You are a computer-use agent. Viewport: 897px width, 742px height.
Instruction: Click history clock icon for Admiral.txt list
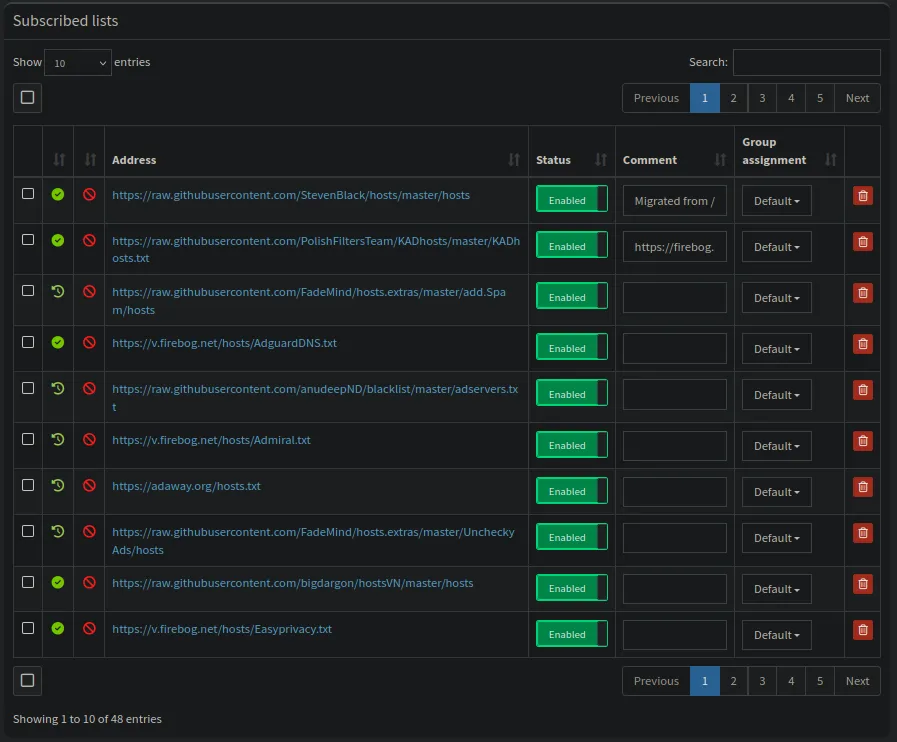[x=58, y=439]
